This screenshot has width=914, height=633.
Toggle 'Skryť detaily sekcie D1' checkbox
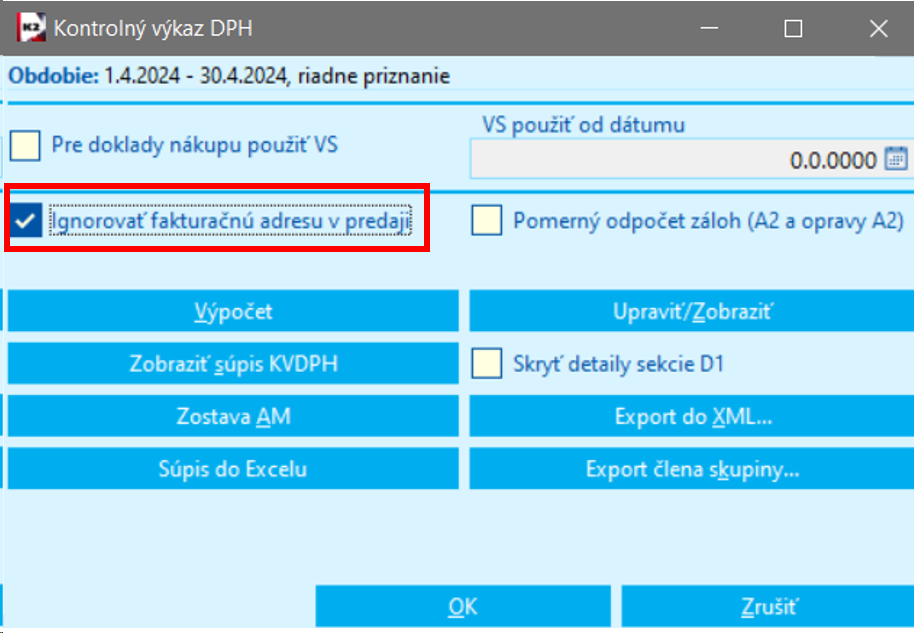487,364
